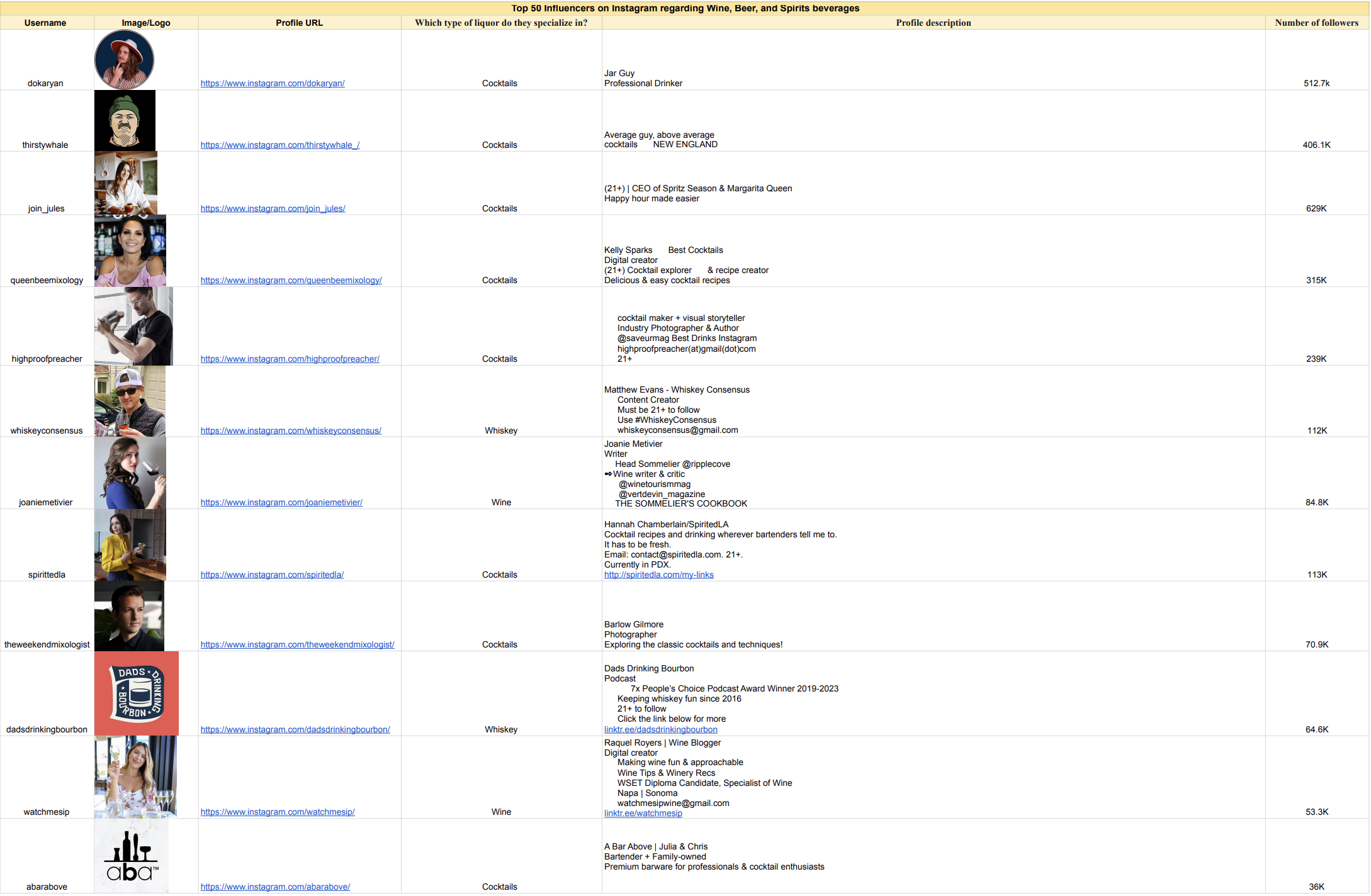This screenshot has height=896, width=1371.
Task: Select the highproofpreacher cocktail shaker photo
Action: click(133, 326)
